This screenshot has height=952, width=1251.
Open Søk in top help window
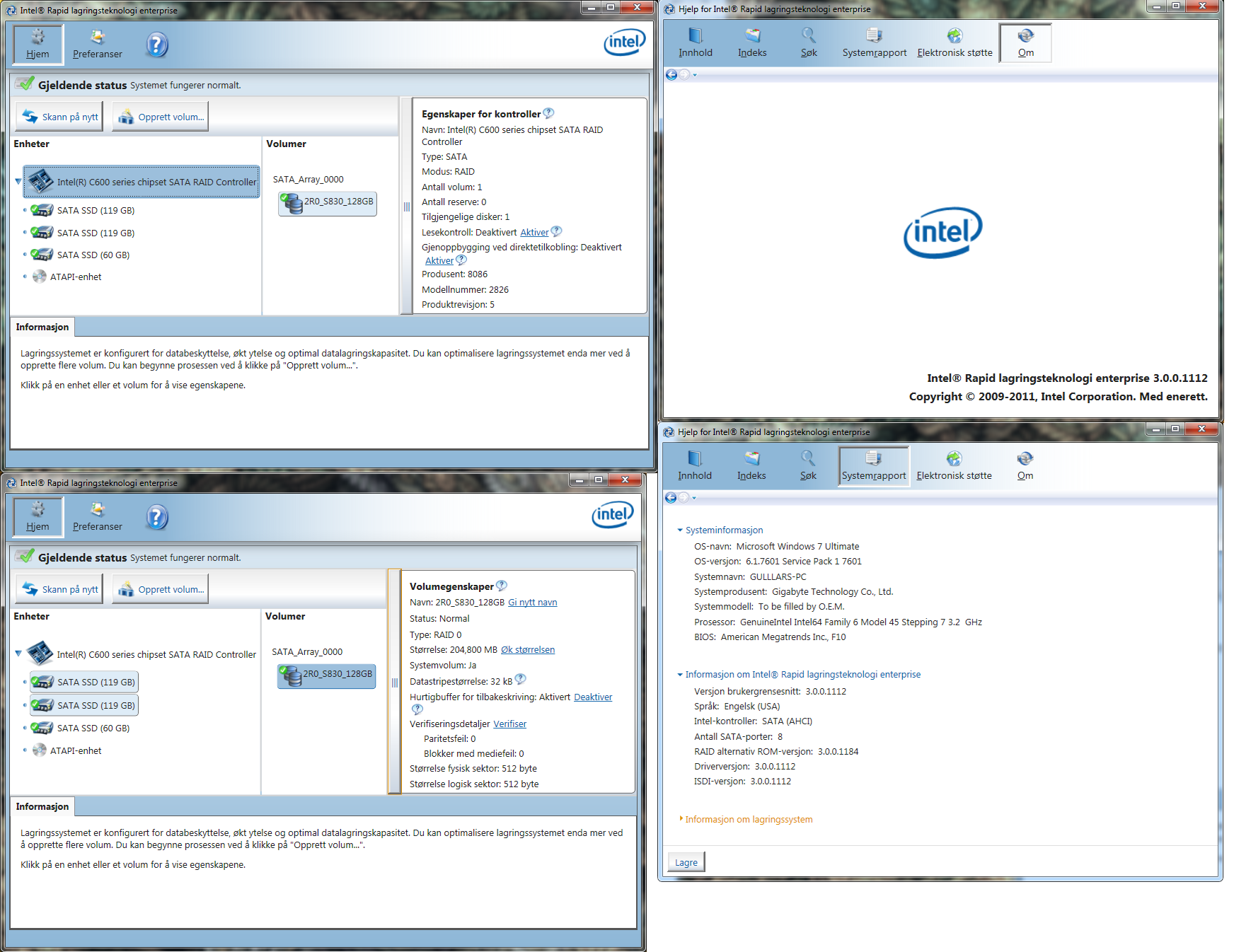click(x=809, y=43)
